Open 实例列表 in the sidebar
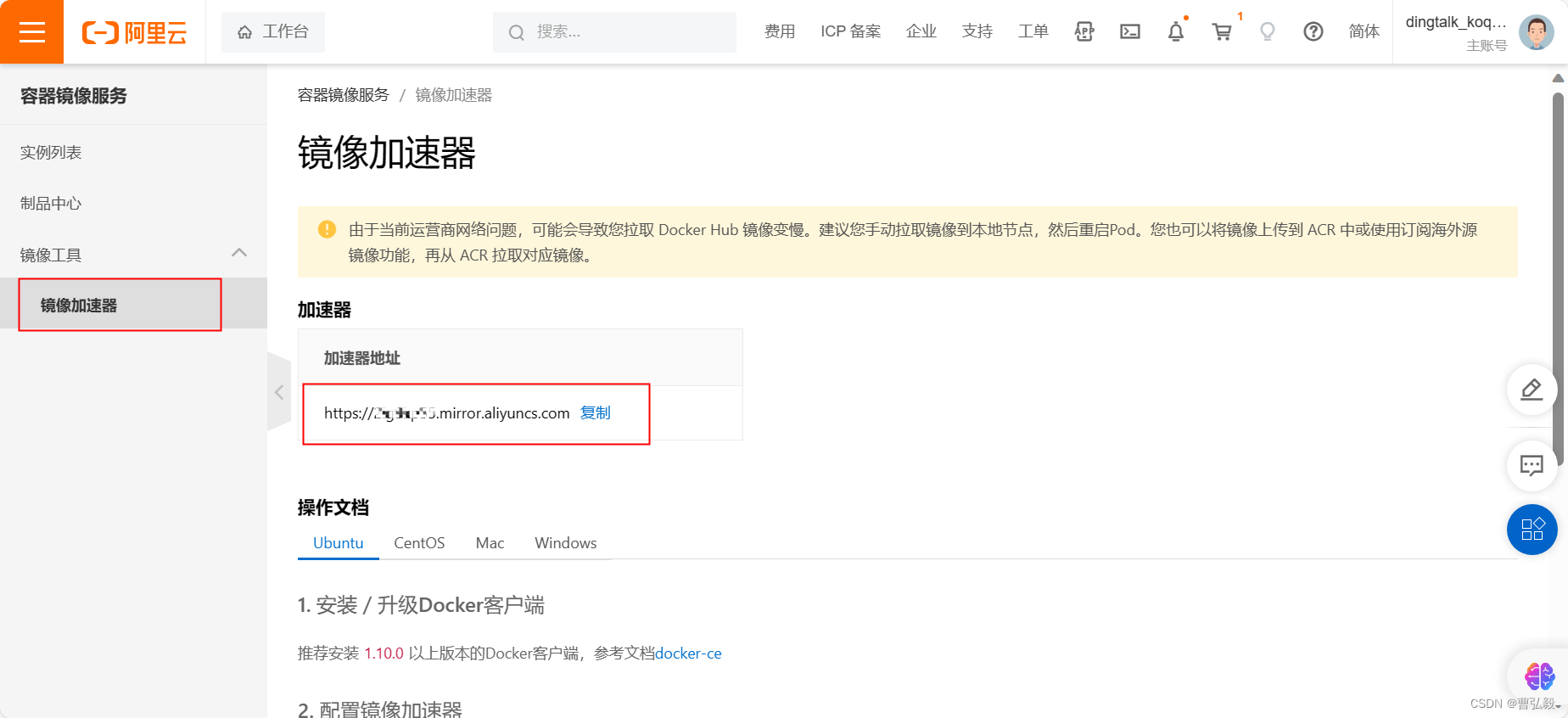The image size is (1568, 718). click(51, 152)
